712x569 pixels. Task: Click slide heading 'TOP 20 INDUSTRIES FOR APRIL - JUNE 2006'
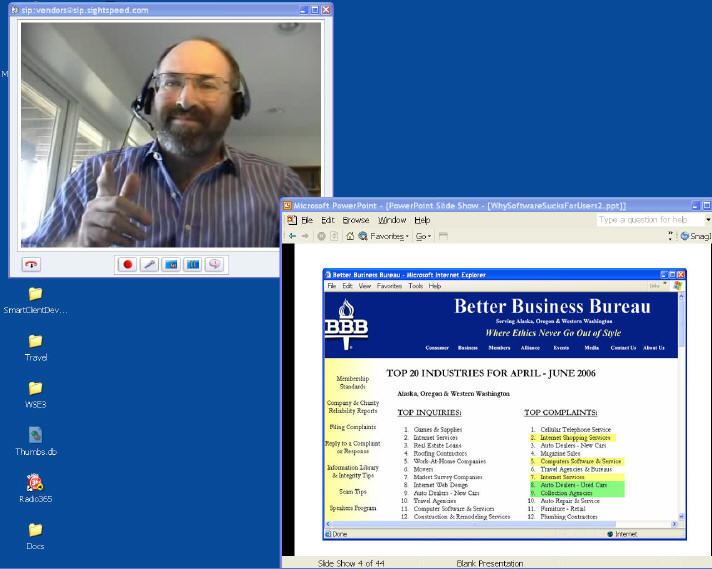[x=490, y=373]
